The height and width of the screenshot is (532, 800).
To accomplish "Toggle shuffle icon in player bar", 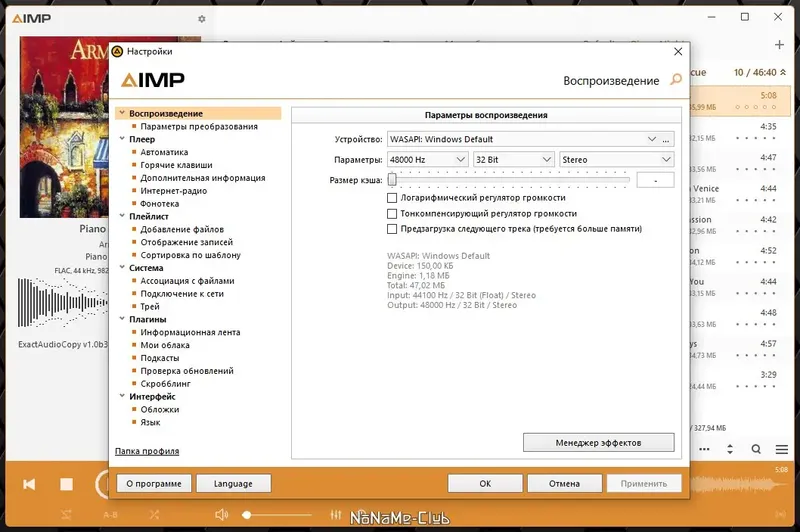I will [x=154, y=515].
